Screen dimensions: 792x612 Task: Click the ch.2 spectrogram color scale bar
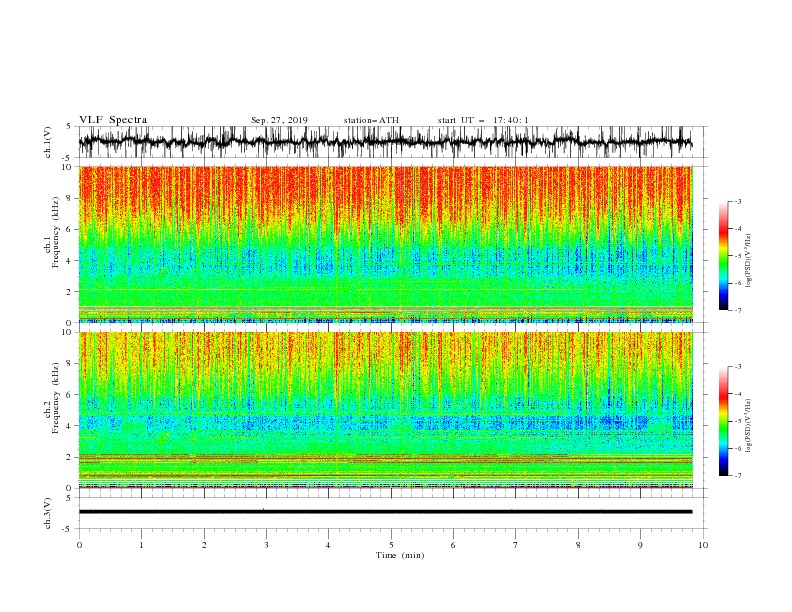[x=723, y=421]
